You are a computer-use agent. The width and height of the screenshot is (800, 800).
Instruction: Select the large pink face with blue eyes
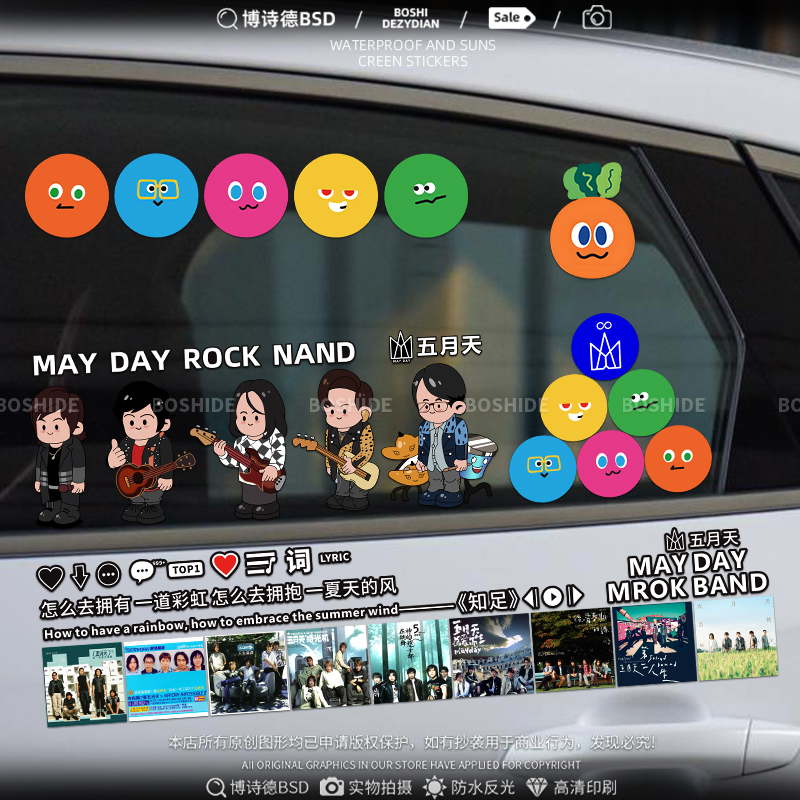(246, 195)
